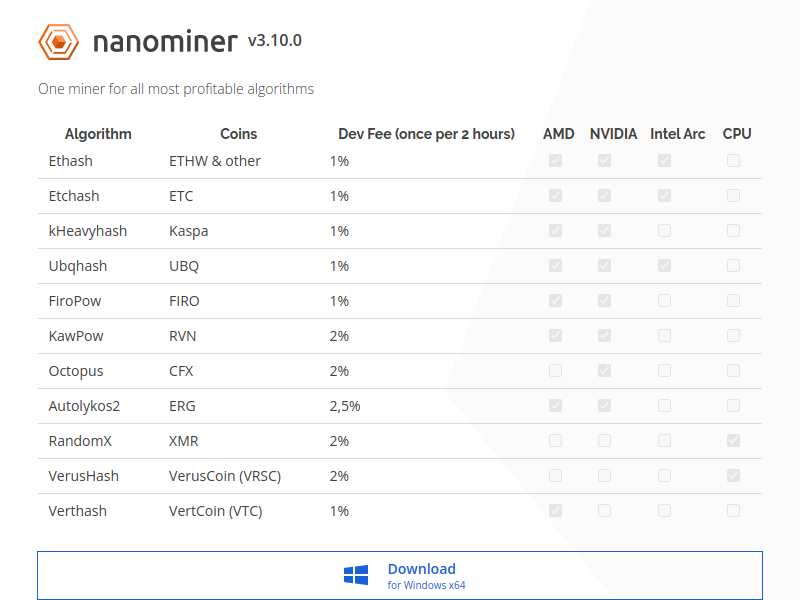Select the kHeavyhash algorithm row name
Image resolution: width=800 pixels, height=600 pixels.
tap(88, 231)
